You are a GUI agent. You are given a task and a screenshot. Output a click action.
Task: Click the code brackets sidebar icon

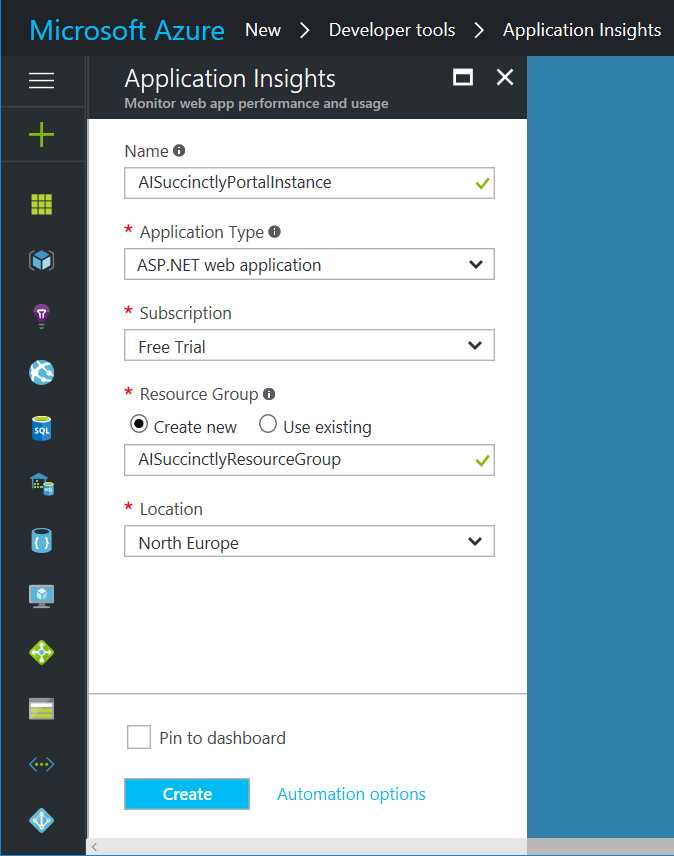(x=43, y=763)
